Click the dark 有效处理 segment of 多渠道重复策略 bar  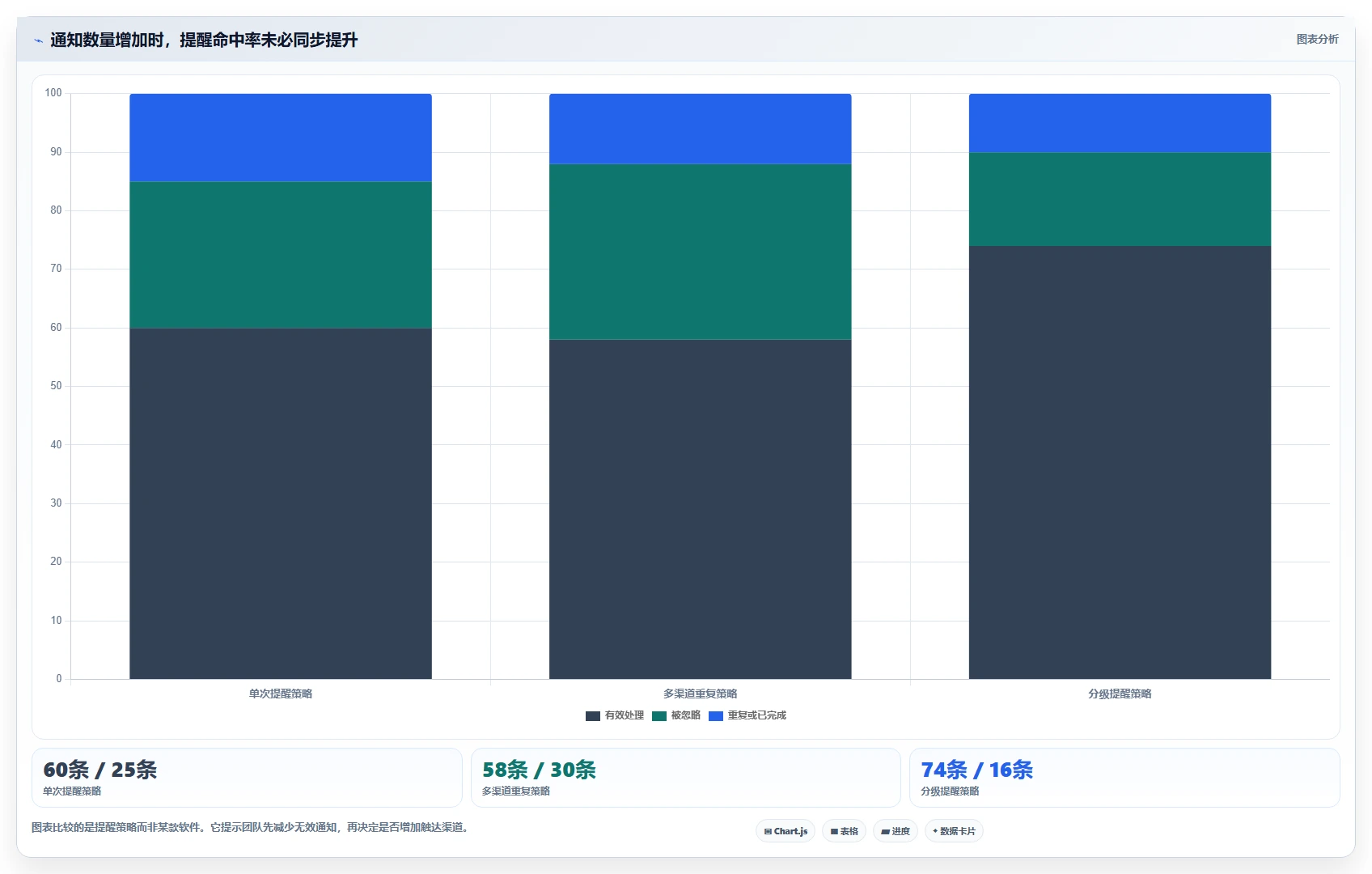(x=701, y=509)
